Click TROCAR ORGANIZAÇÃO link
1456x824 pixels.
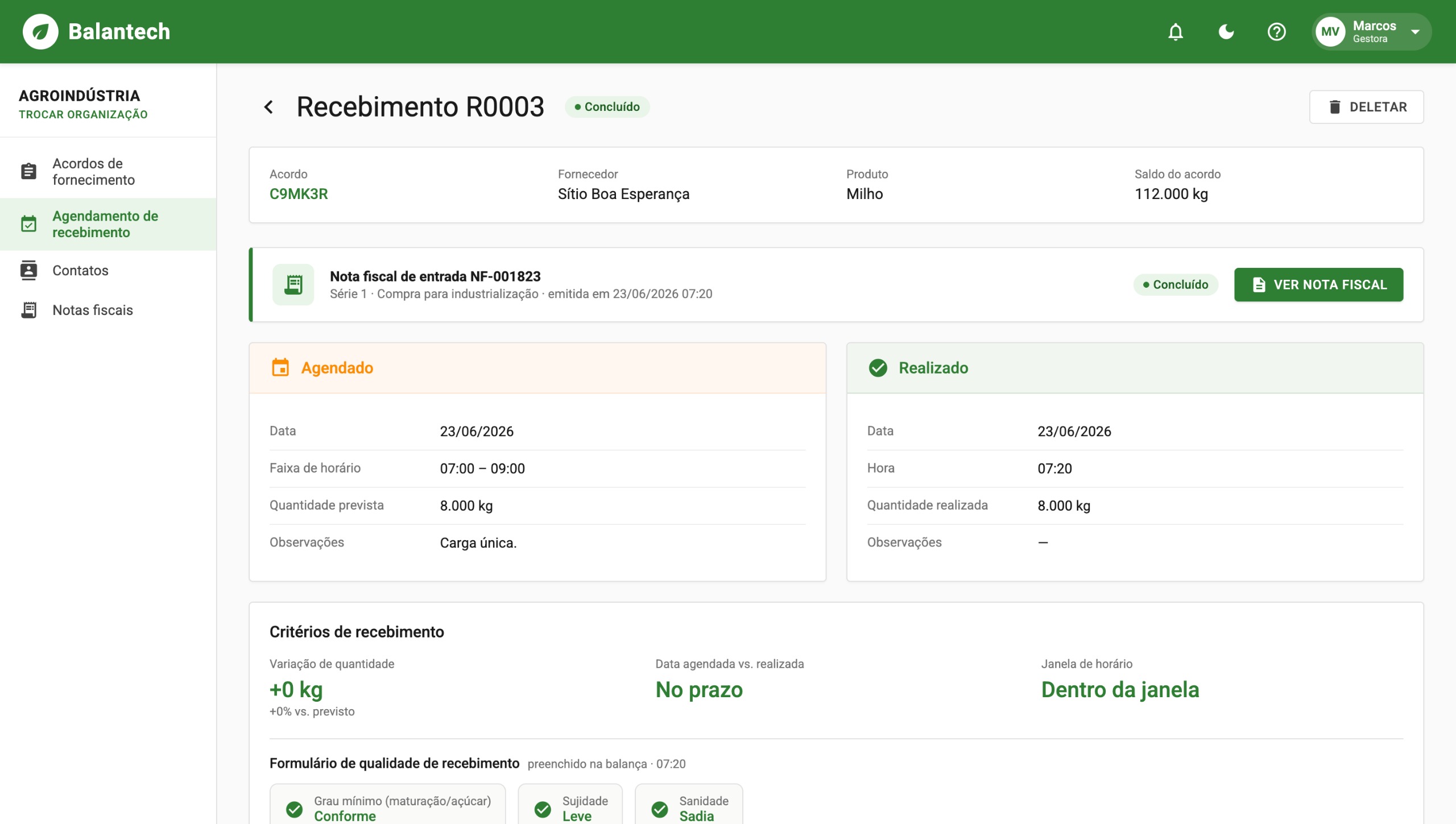pos(83,115)
